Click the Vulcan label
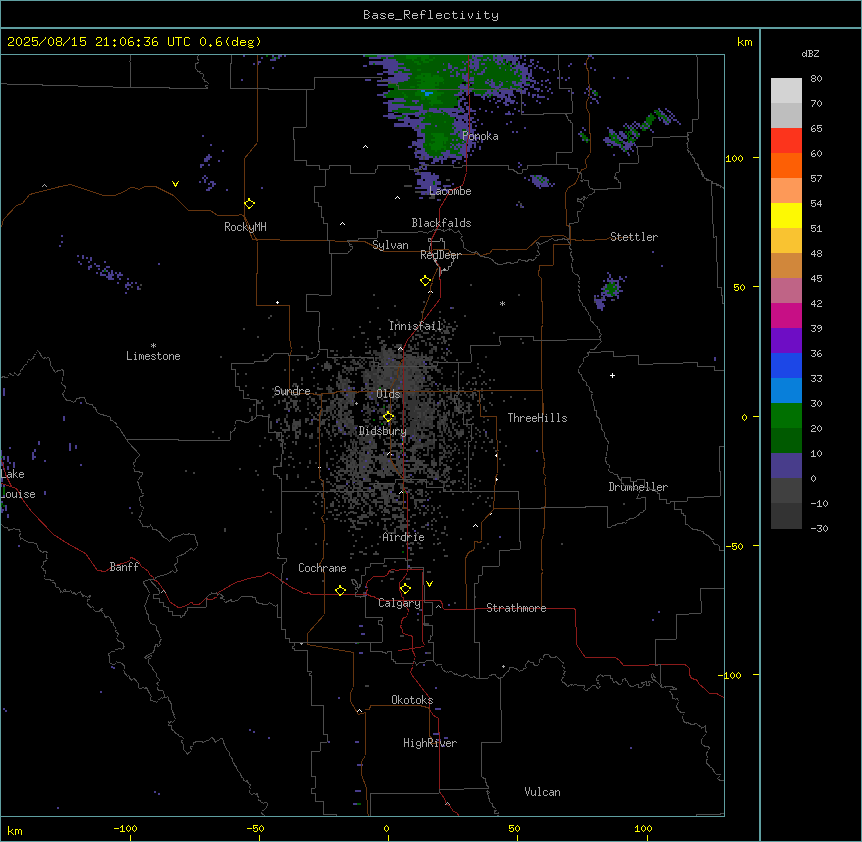The height and width of the screenshot is (842, 862). (543, 792)
